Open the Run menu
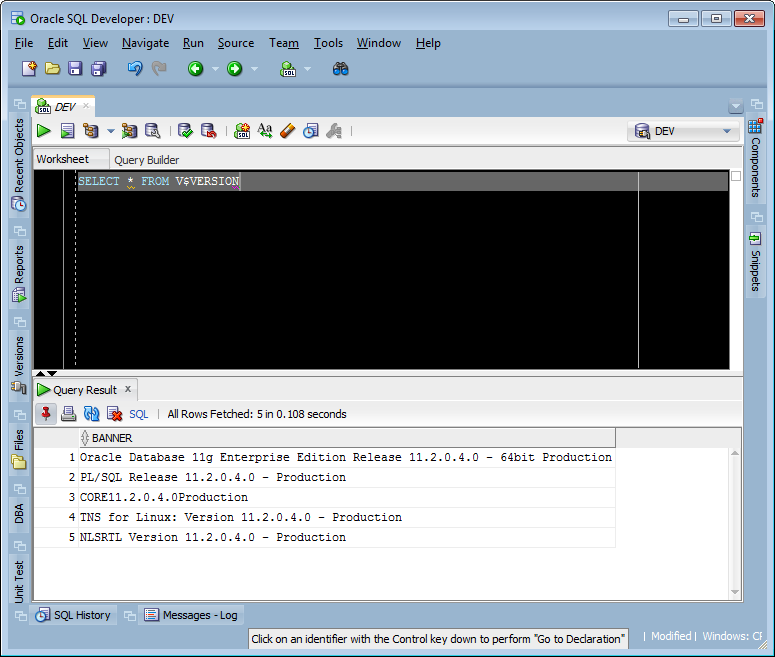This screenshot has height=657, width=775. click(193, 43)
